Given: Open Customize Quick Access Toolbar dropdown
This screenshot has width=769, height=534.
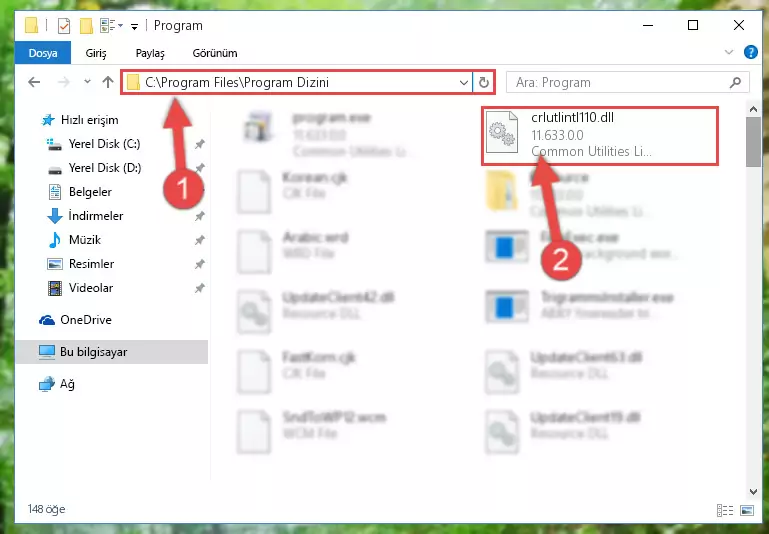Looking at the screenshot, I should [134, 26].
